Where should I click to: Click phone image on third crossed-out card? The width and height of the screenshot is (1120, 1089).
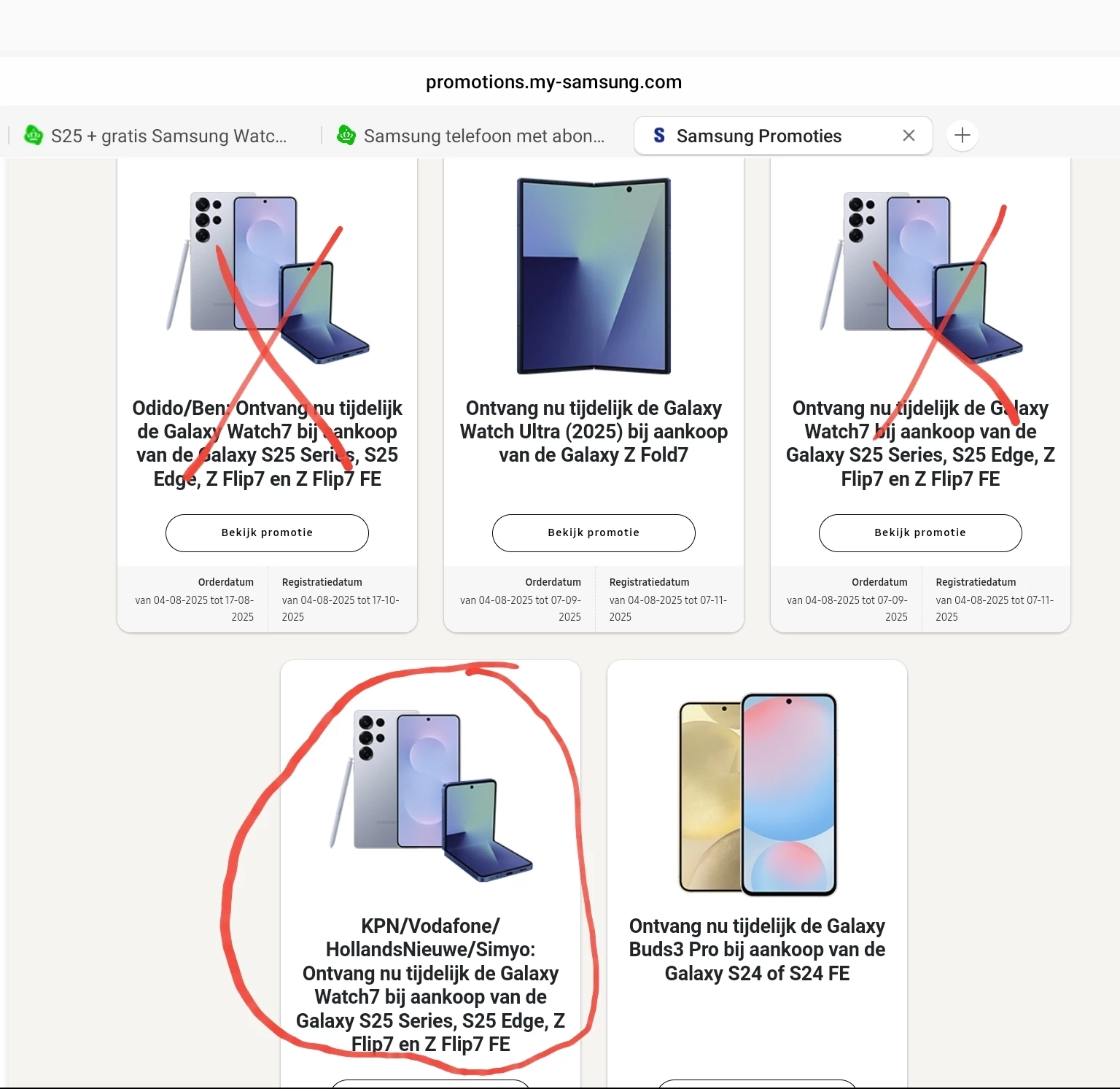click(921, 278)
